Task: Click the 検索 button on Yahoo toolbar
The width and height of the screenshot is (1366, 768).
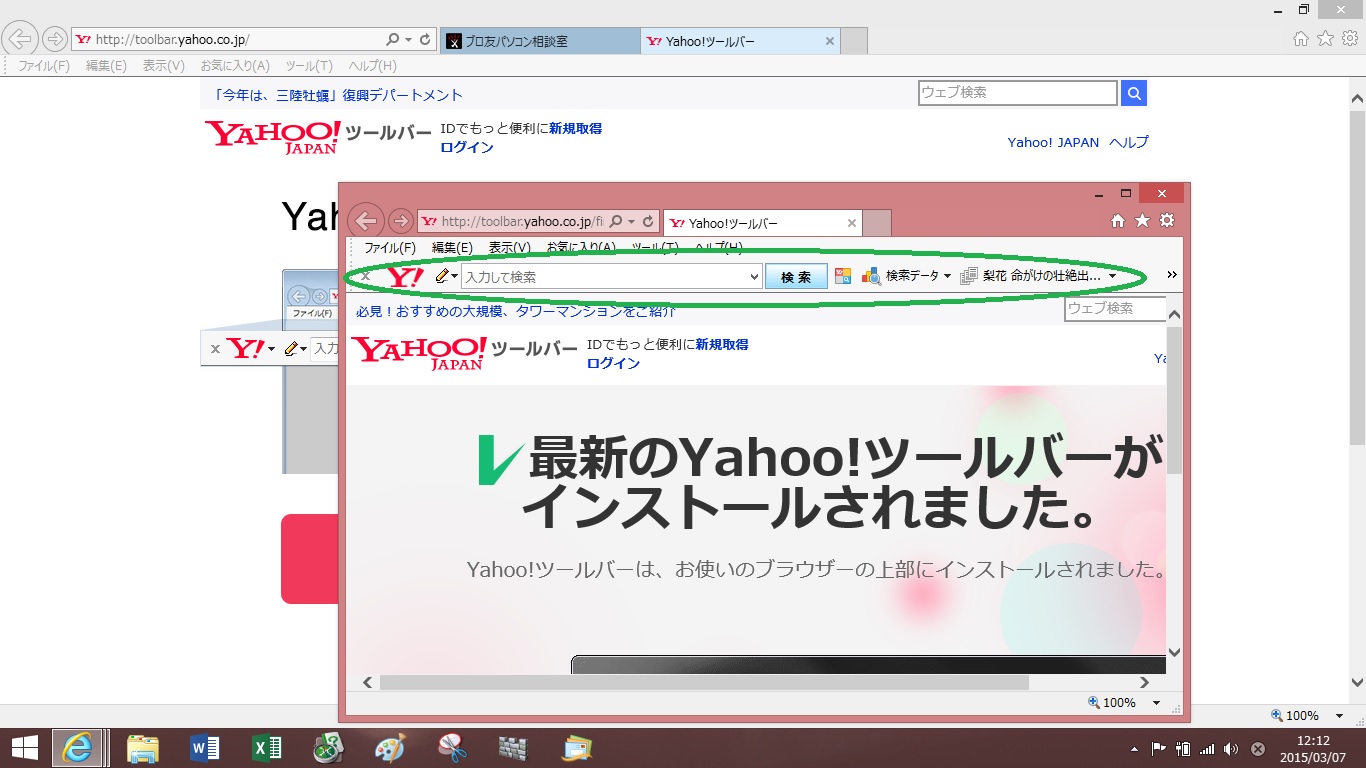Action: pyautogui.click(x=796, y=277)
